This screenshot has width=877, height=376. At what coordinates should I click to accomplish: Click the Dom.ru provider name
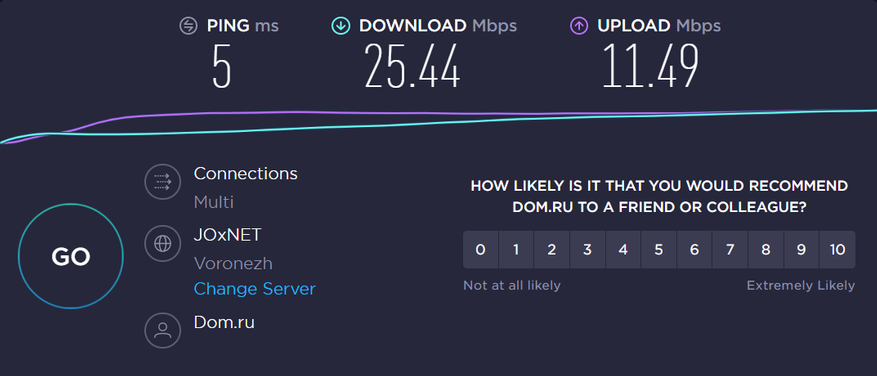coord(224,322)
